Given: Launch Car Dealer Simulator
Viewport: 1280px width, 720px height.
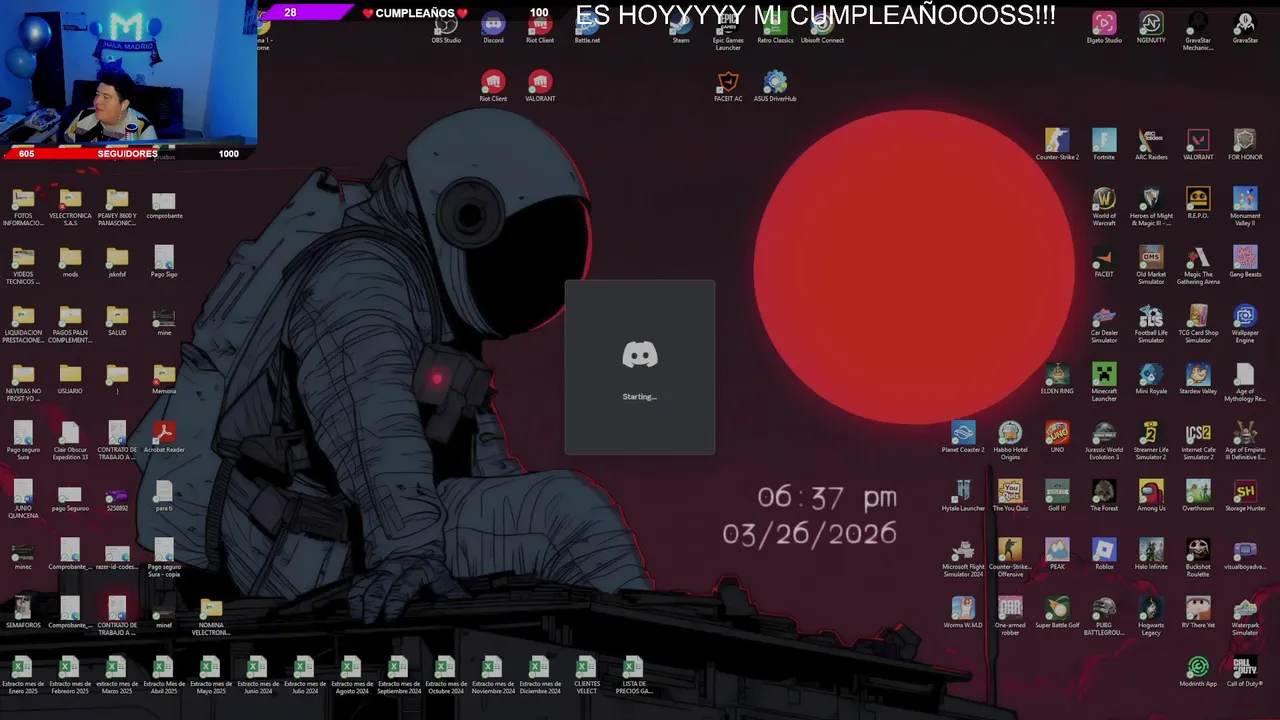Looking at the screenshot, I should pos(1104,322).
